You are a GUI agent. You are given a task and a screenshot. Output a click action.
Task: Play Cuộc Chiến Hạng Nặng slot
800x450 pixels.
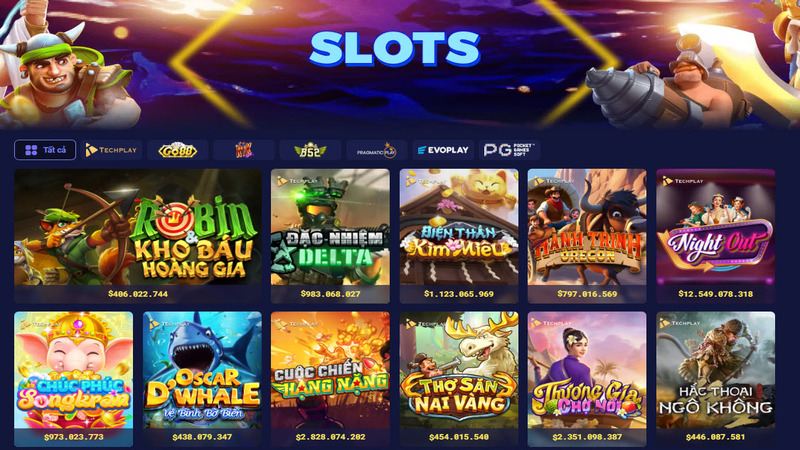point(330,379)
